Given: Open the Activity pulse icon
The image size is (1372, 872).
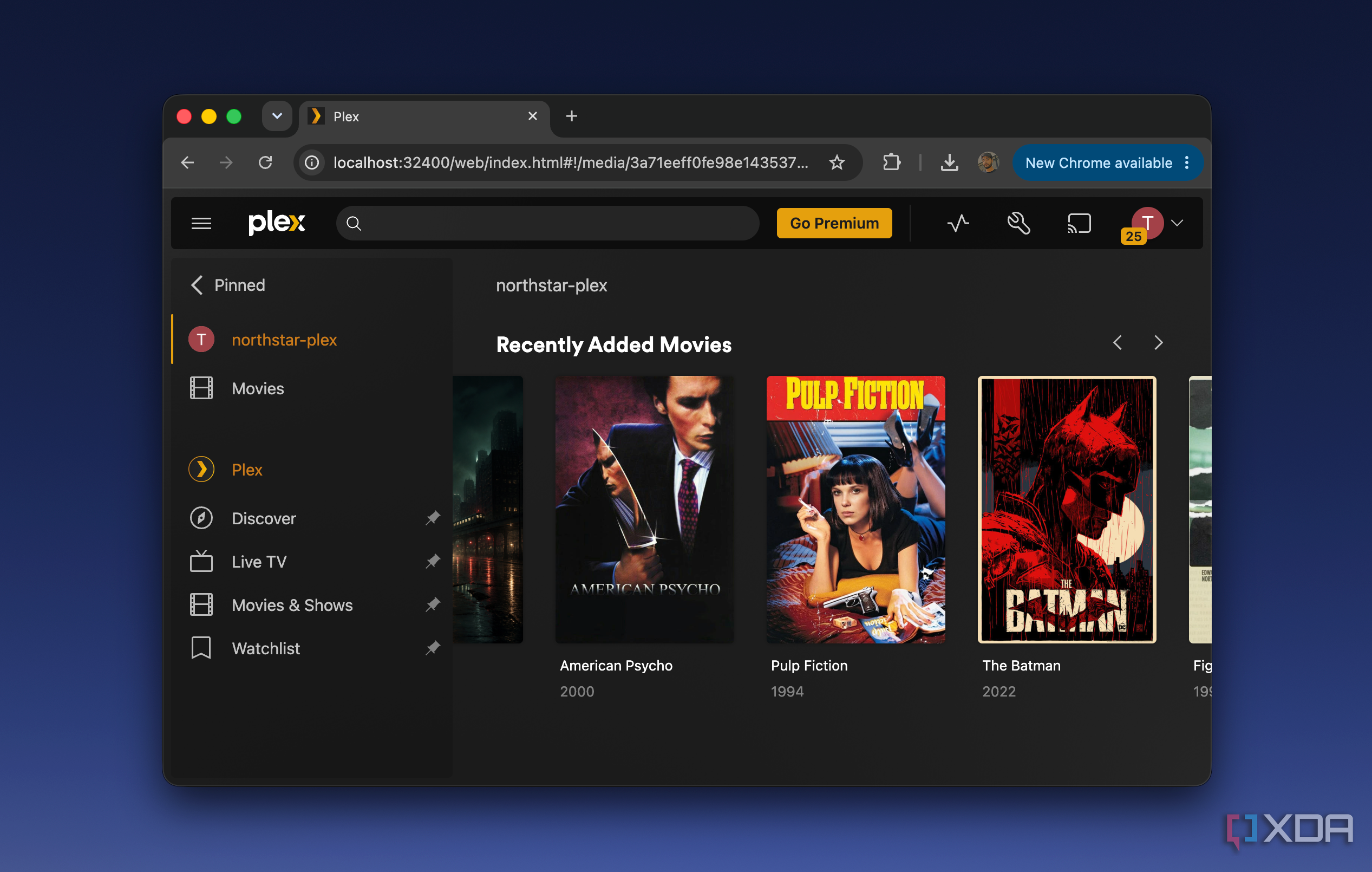Looking at the screenshot, I should click(x=958, y=223).
